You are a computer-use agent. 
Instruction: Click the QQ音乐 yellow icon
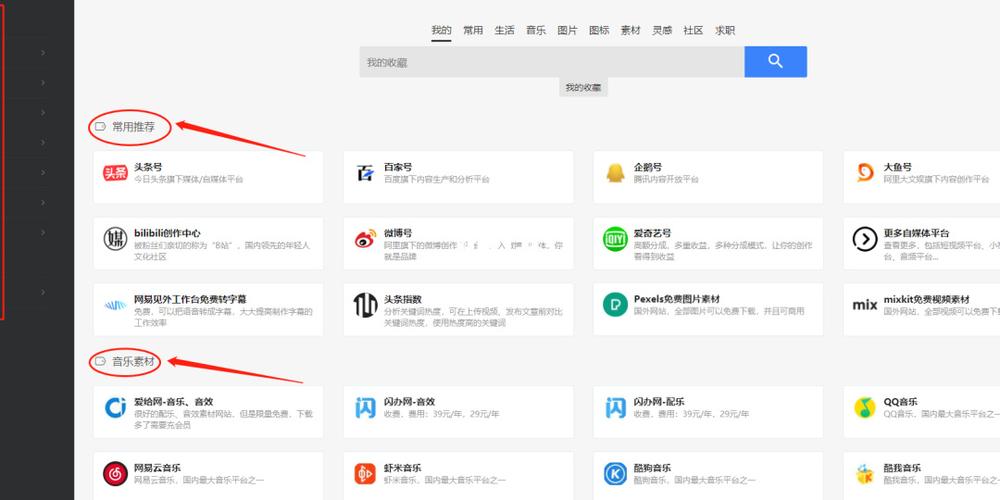coord(865,408)
